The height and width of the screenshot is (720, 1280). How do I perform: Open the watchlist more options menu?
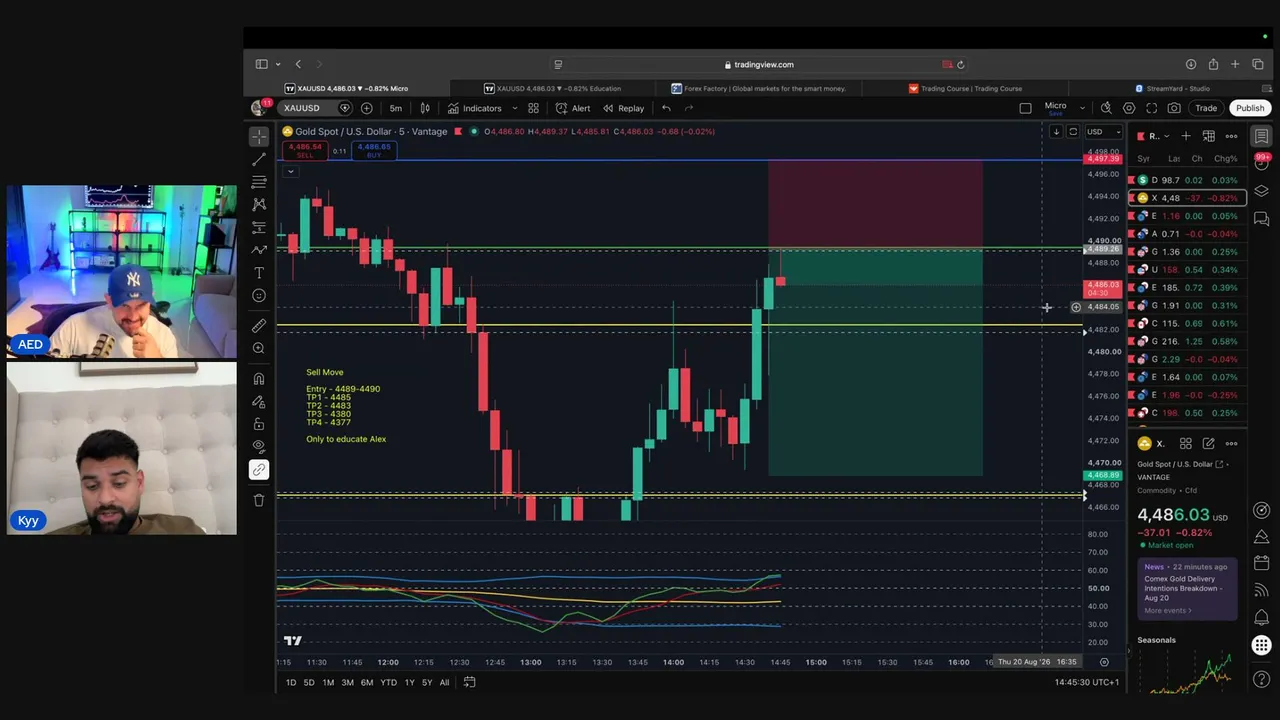coord(1232,136)
